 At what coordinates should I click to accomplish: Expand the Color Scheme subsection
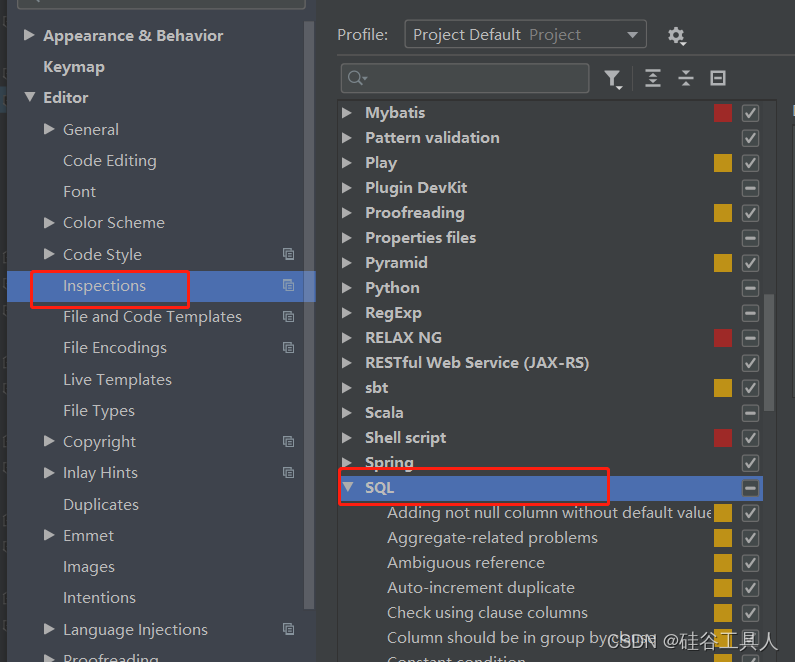click(x=49, y=223)
